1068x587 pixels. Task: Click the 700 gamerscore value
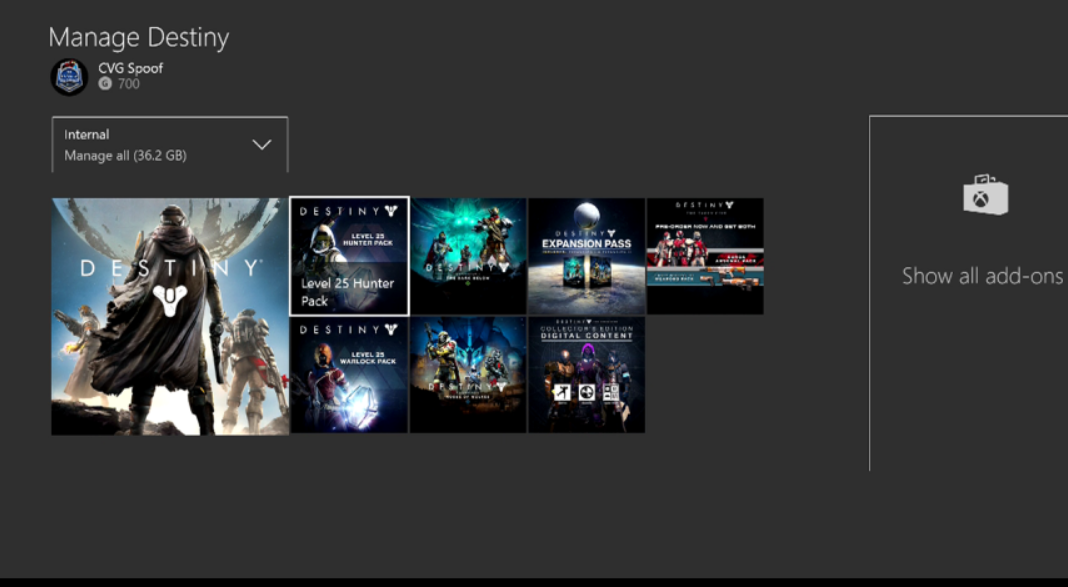128,84
